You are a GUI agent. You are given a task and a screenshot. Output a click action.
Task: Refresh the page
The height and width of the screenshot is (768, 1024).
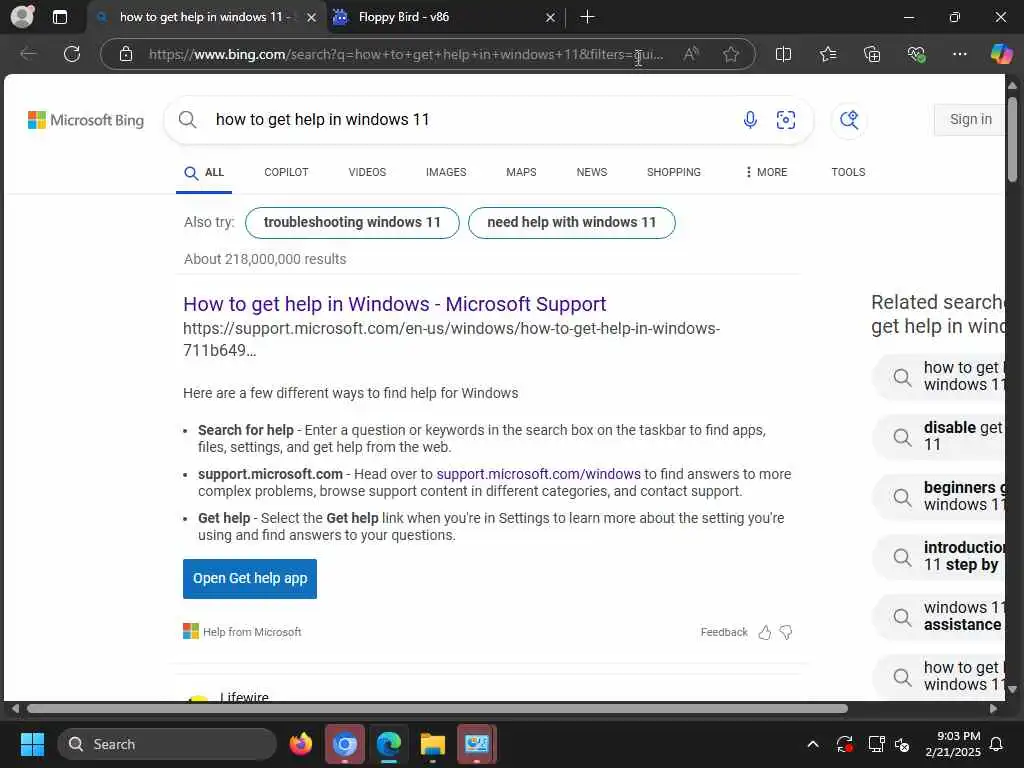click(x=72, y=54)
